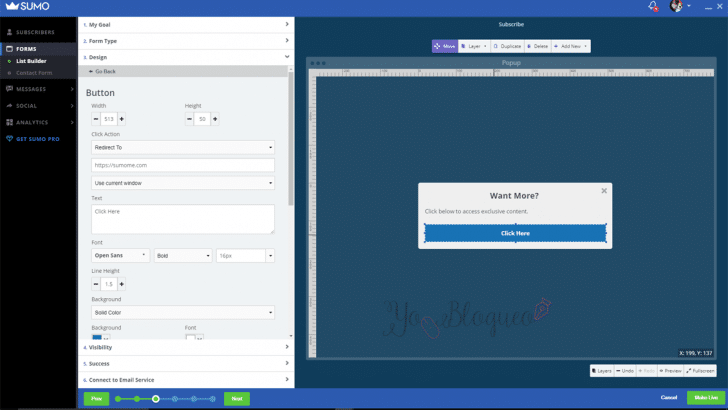The image size is (728, 410).
Task: Open the Click Action dropdown
Action: (183, 147)
